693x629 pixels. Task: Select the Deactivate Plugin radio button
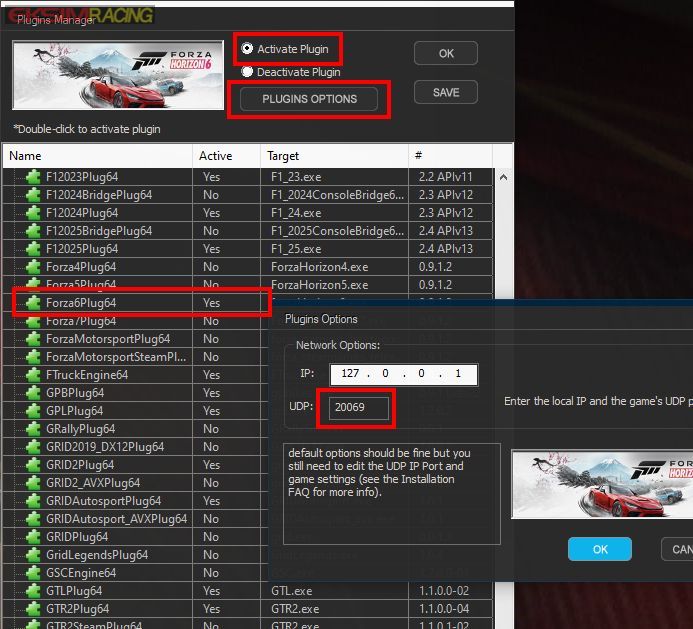point(247,72)
